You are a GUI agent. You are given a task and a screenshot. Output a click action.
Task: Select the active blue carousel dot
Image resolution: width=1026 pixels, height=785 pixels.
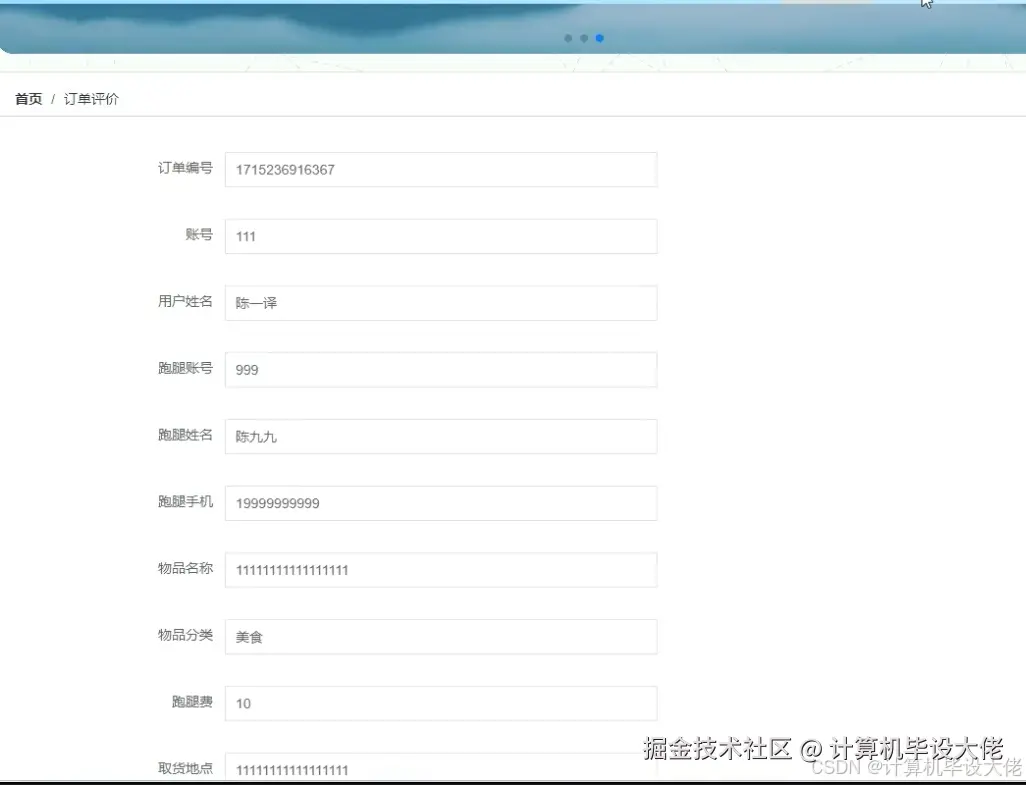[x=599, y=38]
